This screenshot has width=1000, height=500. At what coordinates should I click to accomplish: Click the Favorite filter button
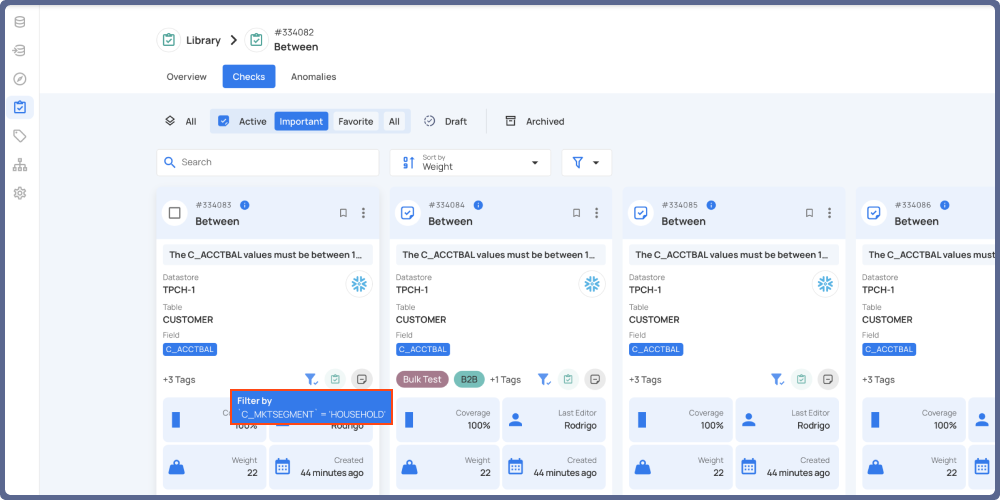tap(355, 121)
